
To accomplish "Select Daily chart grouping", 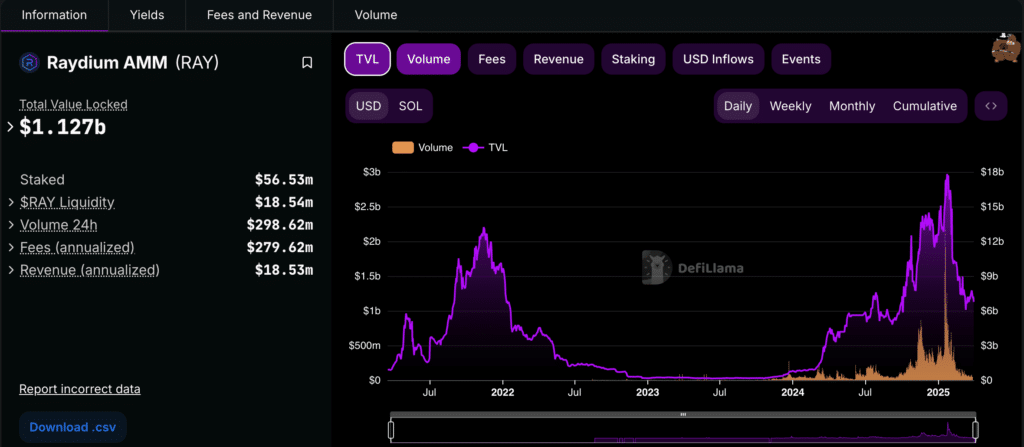I will point(738,106).
